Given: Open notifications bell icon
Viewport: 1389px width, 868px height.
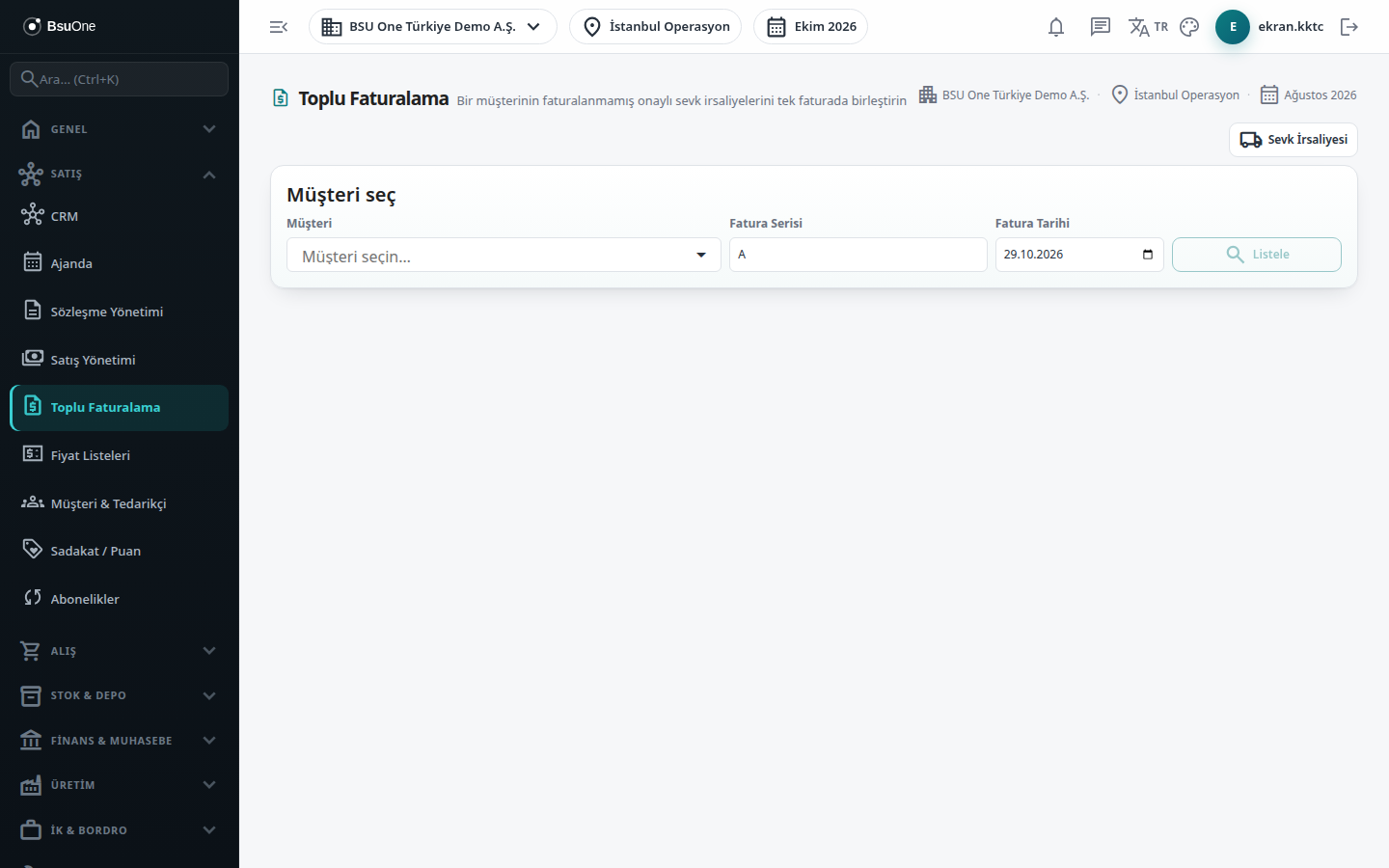Looking at the screenshot, I should 1056,27.
